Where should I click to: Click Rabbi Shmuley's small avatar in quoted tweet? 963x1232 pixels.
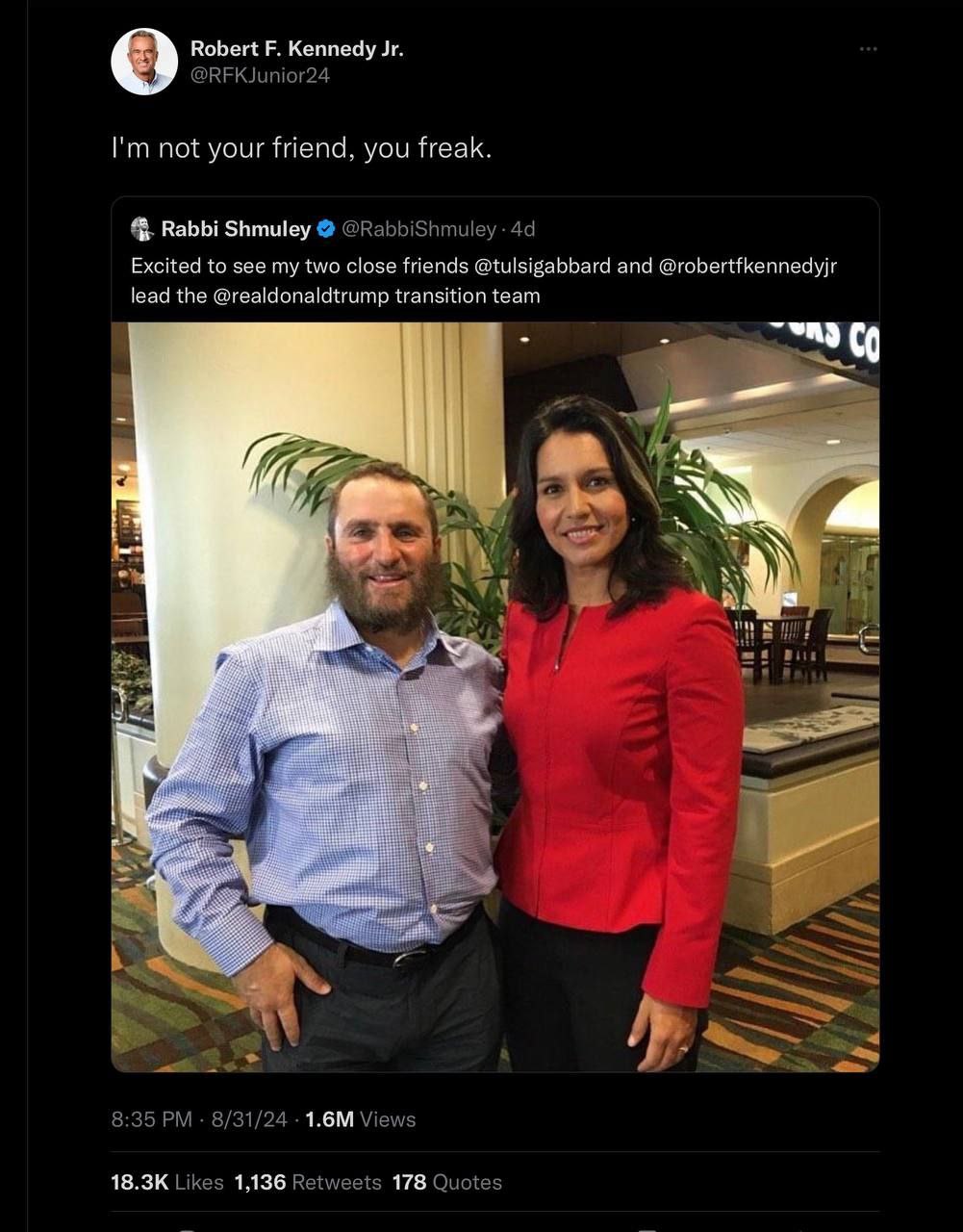point(141,228)
